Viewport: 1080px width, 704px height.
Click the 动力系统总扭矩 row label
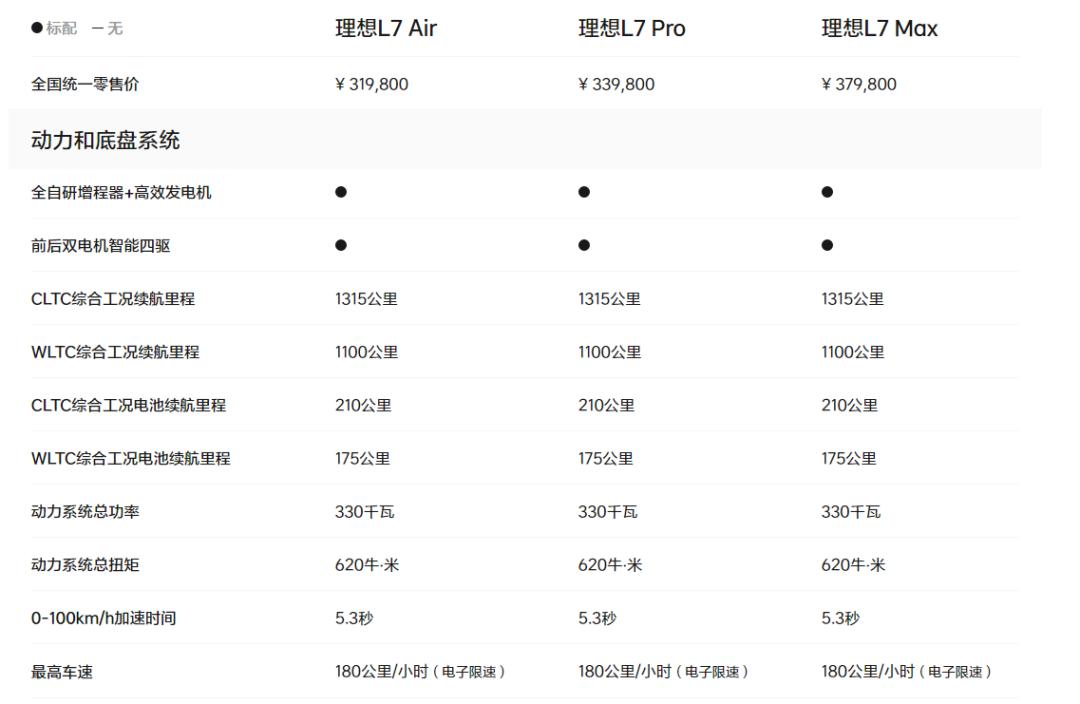point(85,565)
